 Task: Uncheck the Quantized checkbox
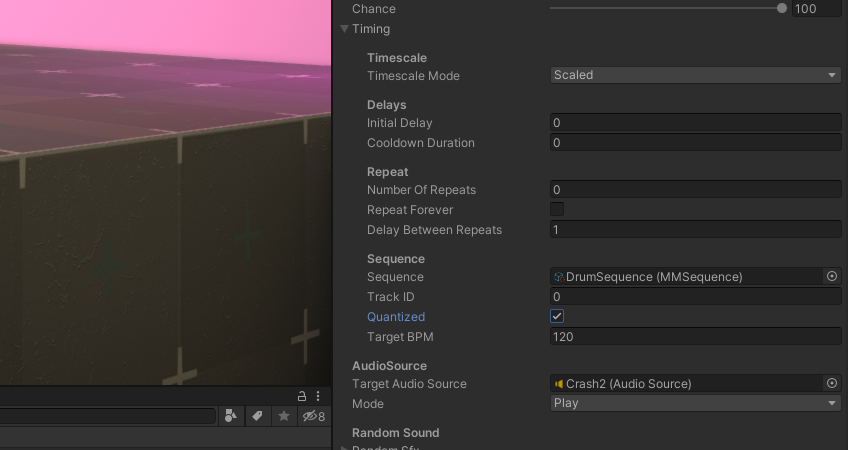[x=557, y=316]
